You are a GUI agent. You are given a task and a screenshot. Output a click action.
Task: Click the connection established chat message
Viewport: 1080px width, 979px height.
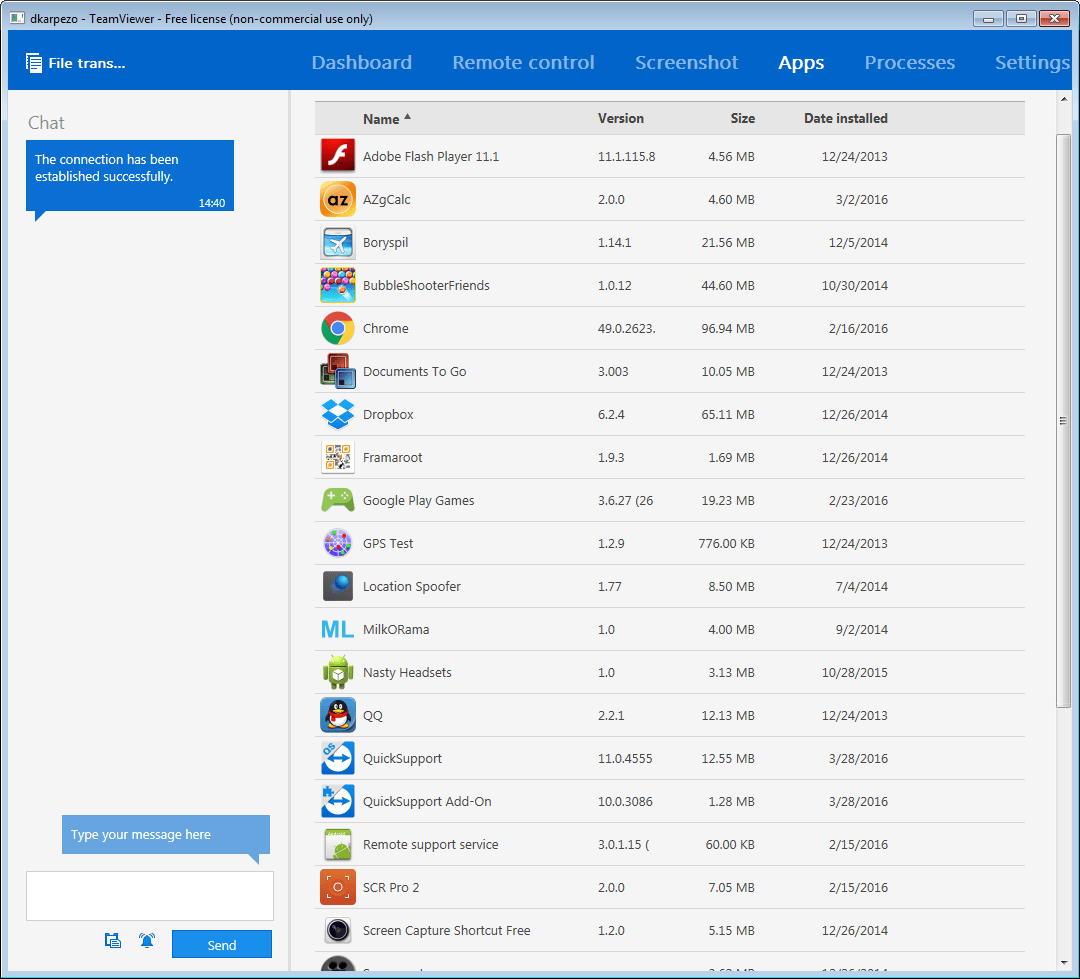pyautogui.click(x=130, y=175)
